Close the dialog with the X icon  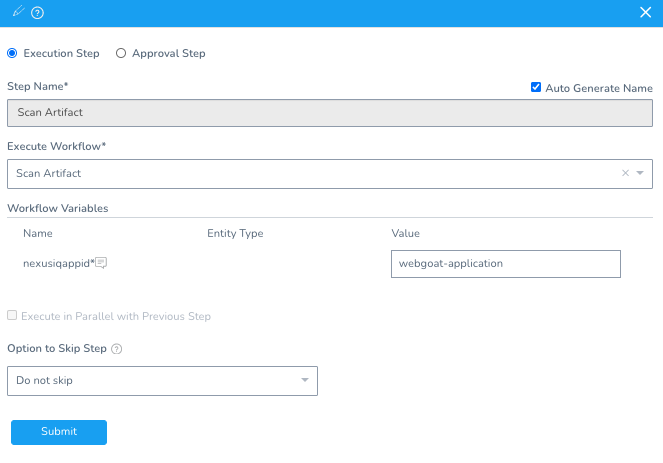pyautogui.click(x=645, y=12)
